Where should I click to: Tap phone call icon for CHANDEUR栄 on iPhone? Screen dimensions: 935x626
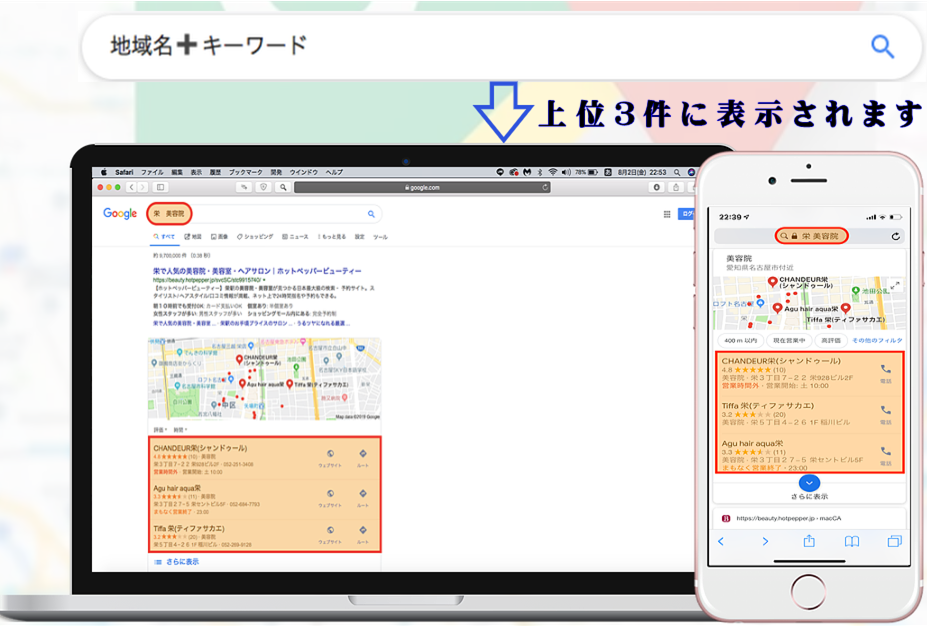click(885, 370)
